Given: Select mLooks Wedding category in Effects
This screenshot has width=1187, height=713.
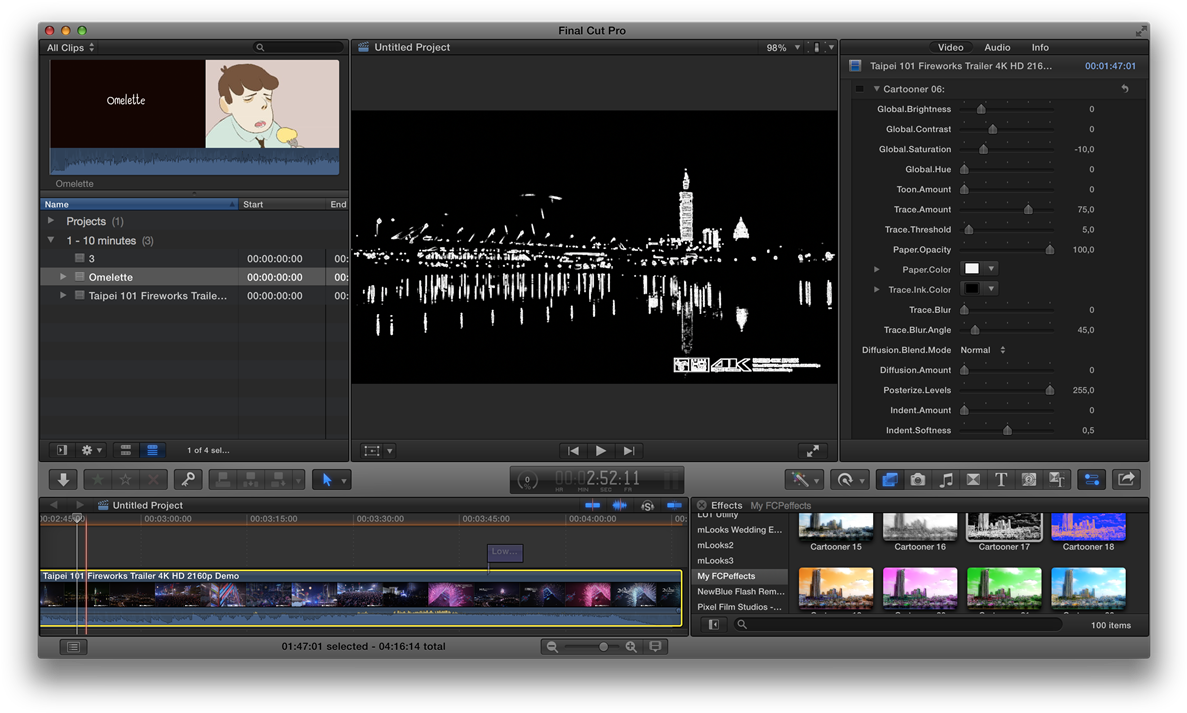Looking at the screenshot, I should point(740,530).
